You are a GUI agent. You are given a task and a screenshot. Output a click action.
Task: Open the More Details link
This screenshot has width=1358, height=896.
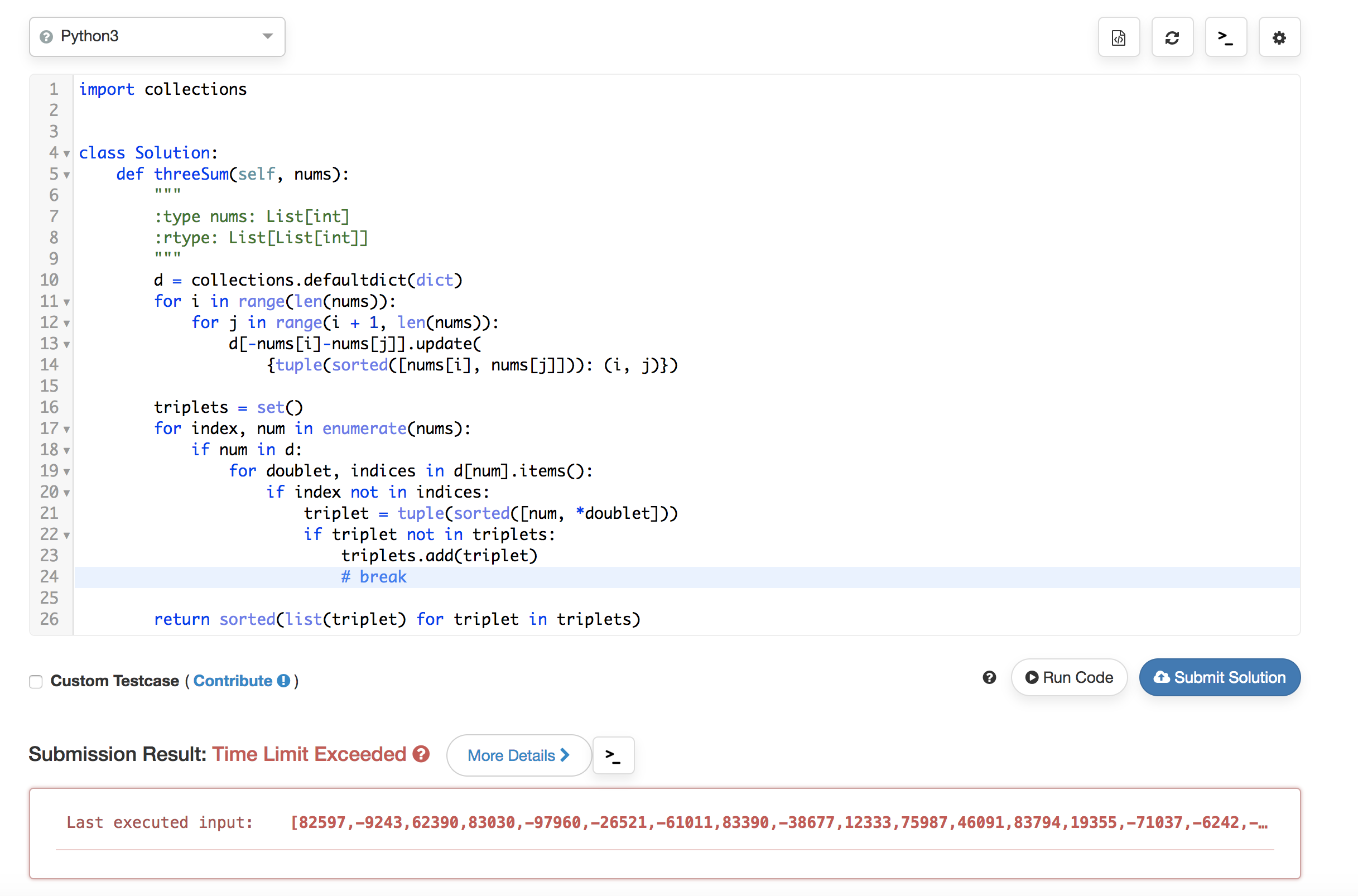tap(518, 755)
